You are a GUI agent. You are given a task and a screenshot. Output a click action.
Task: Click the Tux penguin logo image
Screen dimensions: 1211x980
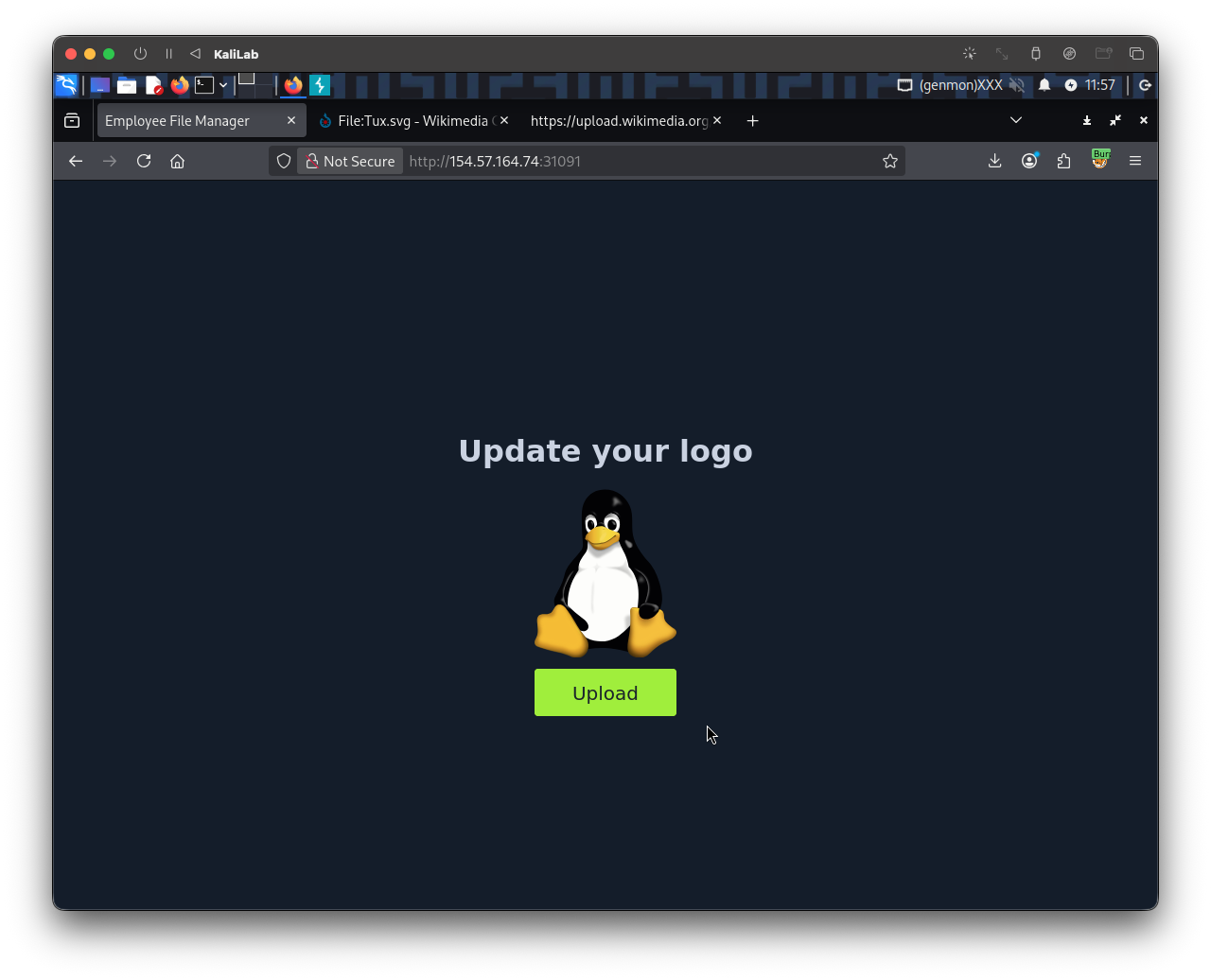(605, 573)
